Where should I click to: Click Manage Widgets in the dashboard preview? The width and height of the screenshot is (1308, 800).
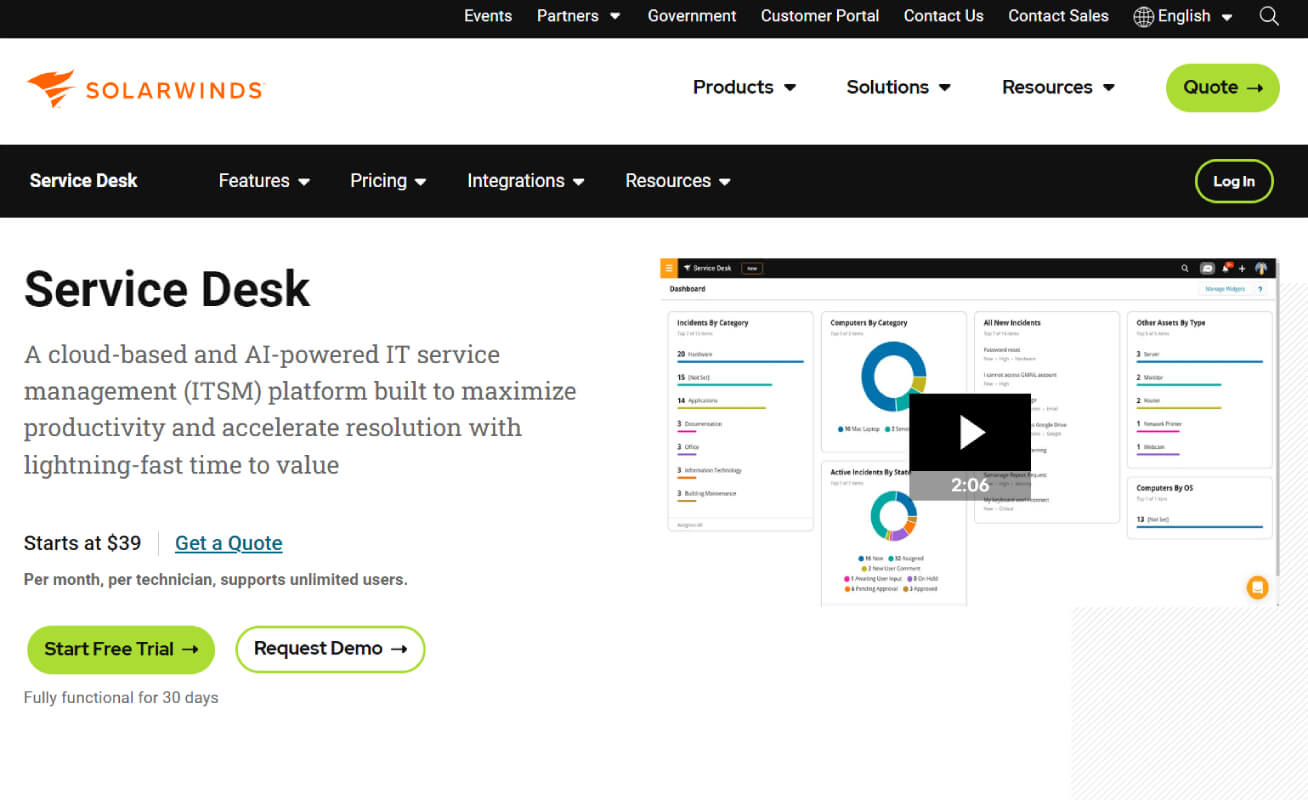coord(1225,289)
